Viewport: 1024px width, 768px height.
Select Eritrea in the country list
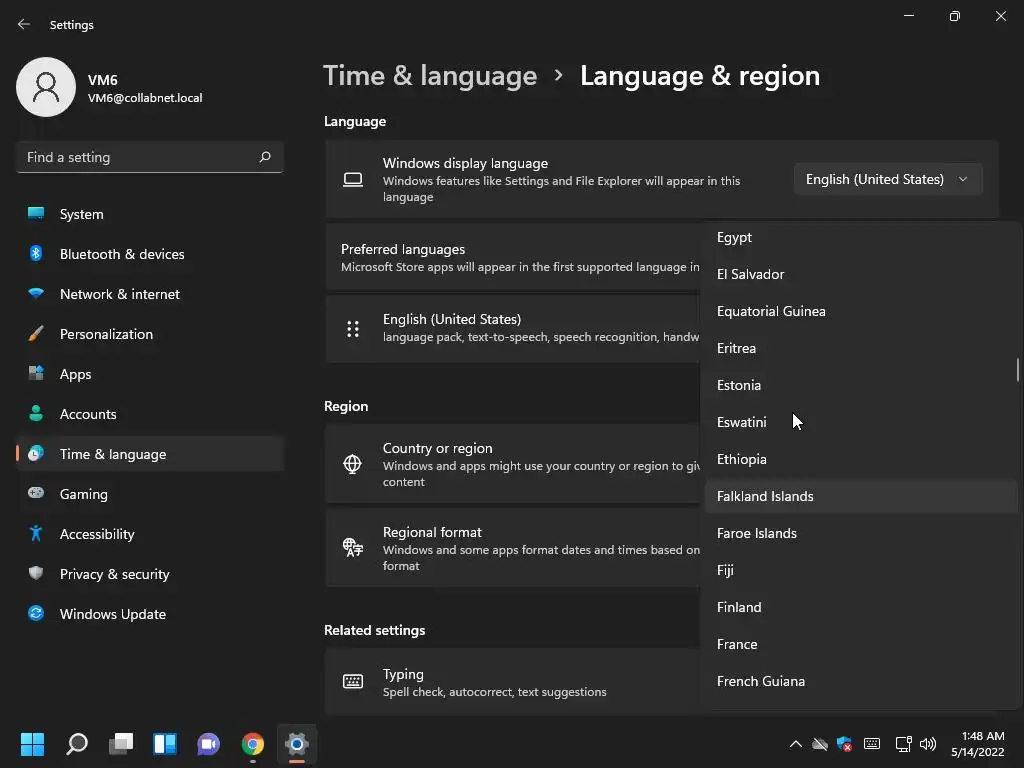click(861, 348)
